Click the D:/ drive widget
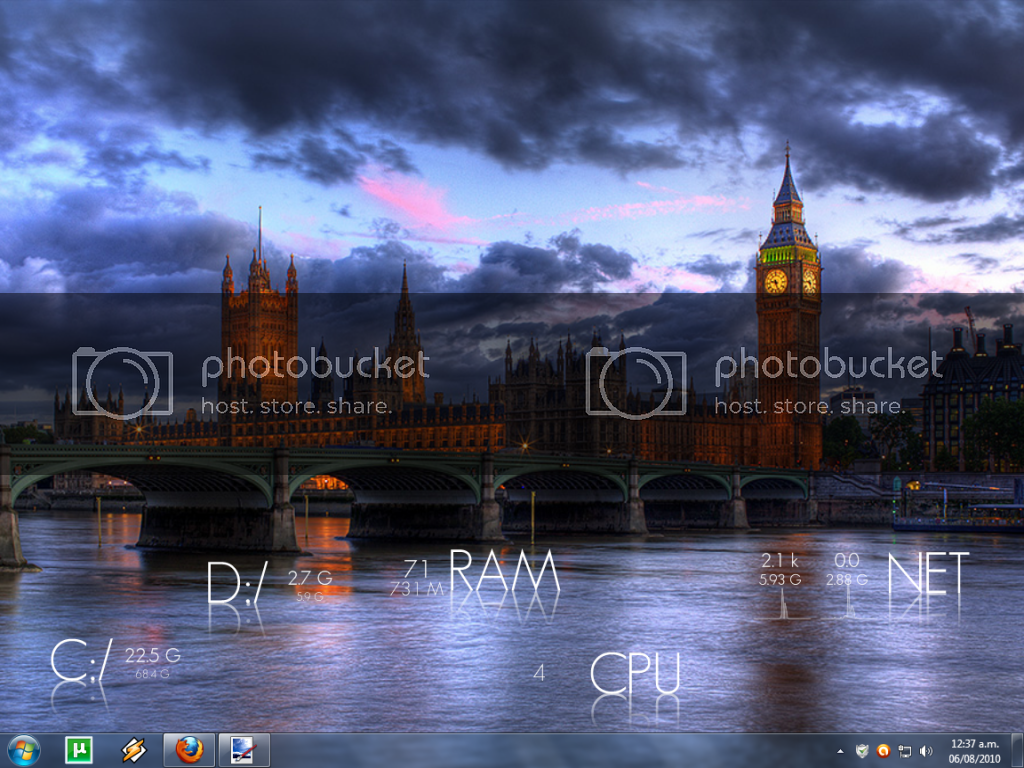This screenshot has width=1024, height=768. coord(237,582)
